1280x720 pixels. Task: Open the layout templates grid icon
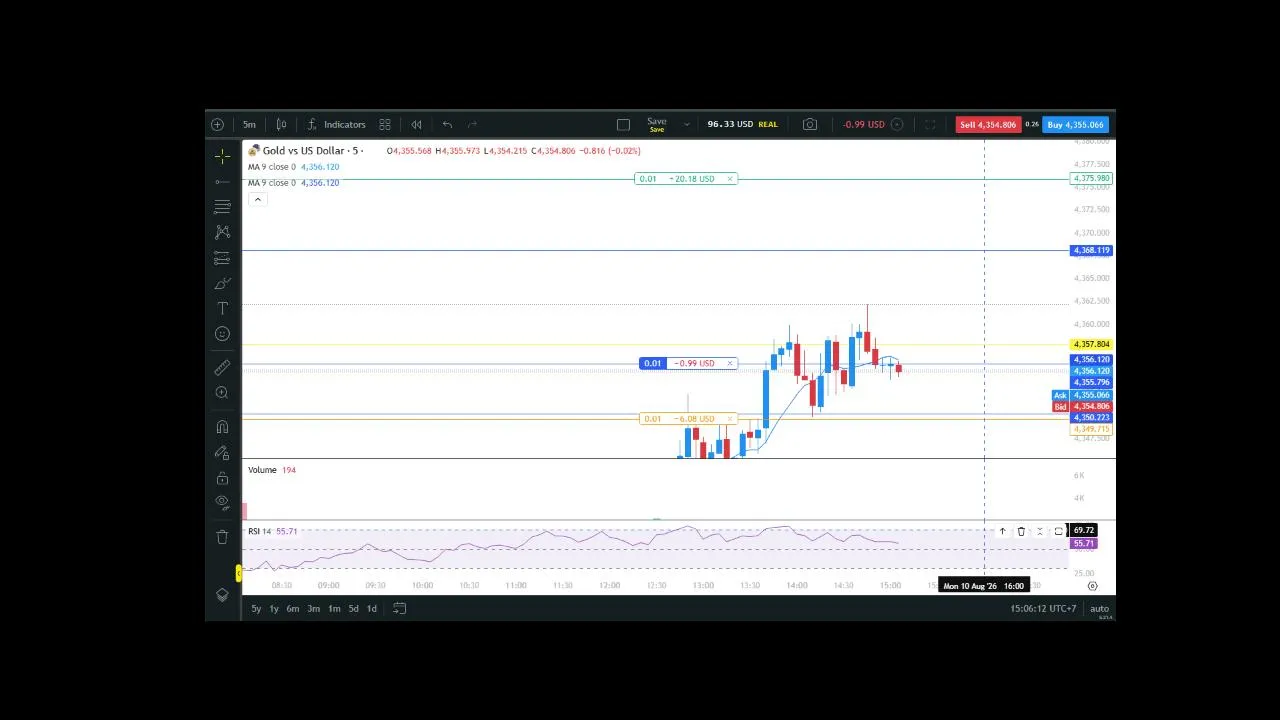point(384,125)
